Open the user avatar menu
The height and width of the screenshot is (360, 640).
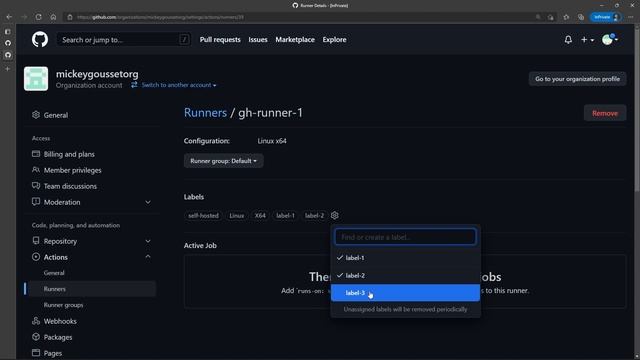(x=609, y=40)
